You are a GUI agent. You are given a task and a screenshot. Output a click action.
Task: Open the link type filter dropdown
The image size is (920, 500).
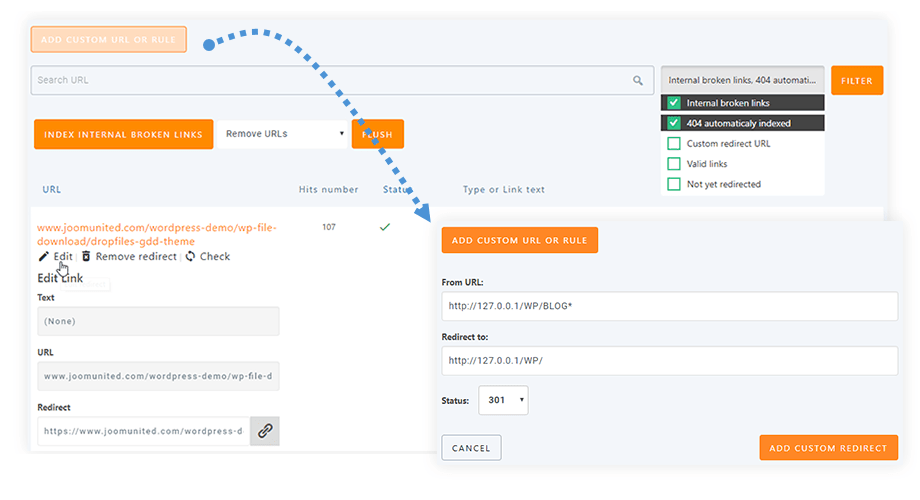click(742, 80)
